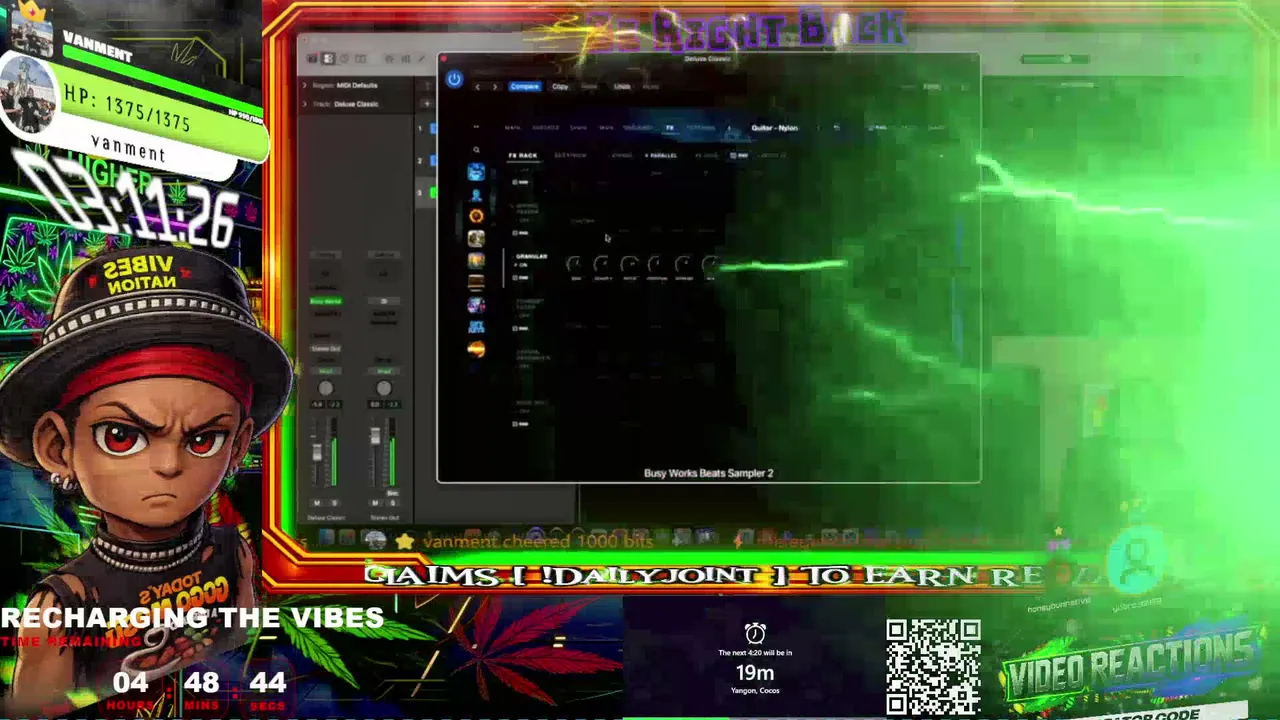Open the Deluxe Classic Read automation menu
The height and width of the screenshot is (720, 1280).
(x=326, y=371)
